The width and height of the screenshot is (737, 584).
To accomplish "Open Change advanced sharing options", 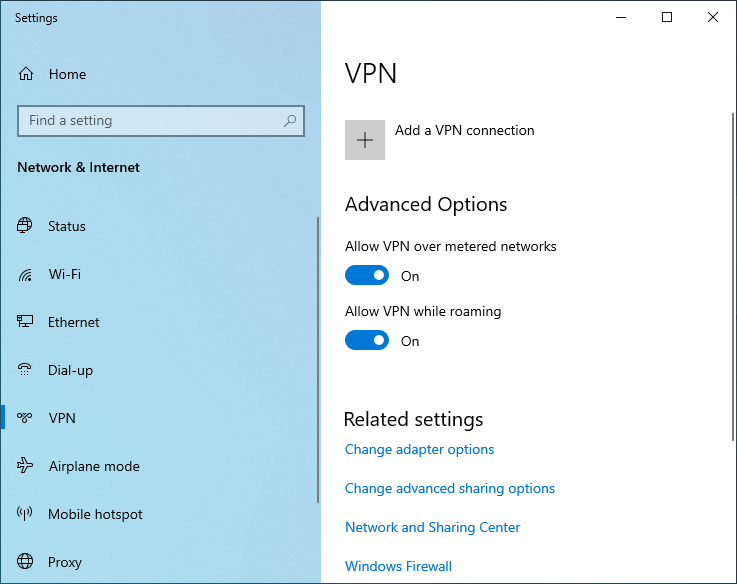I will click(449, 488).
